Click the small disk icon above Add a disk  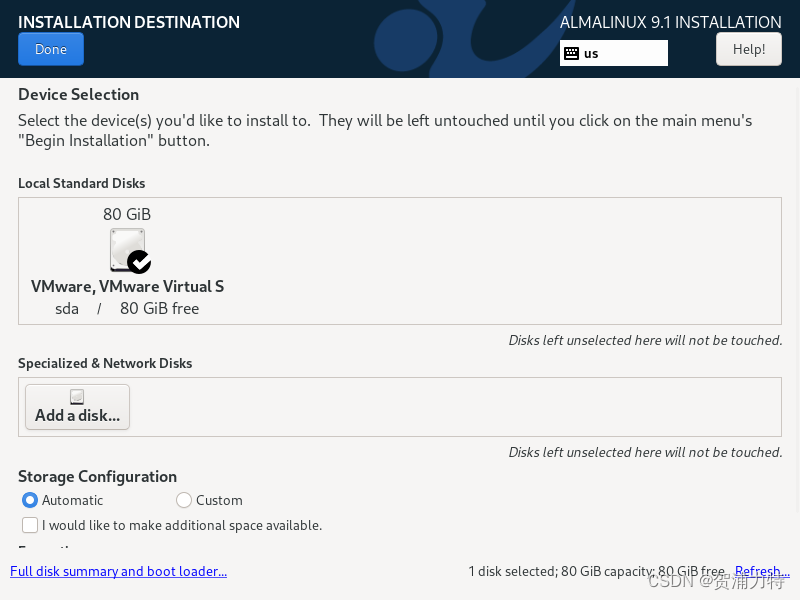tap(77, 396)
